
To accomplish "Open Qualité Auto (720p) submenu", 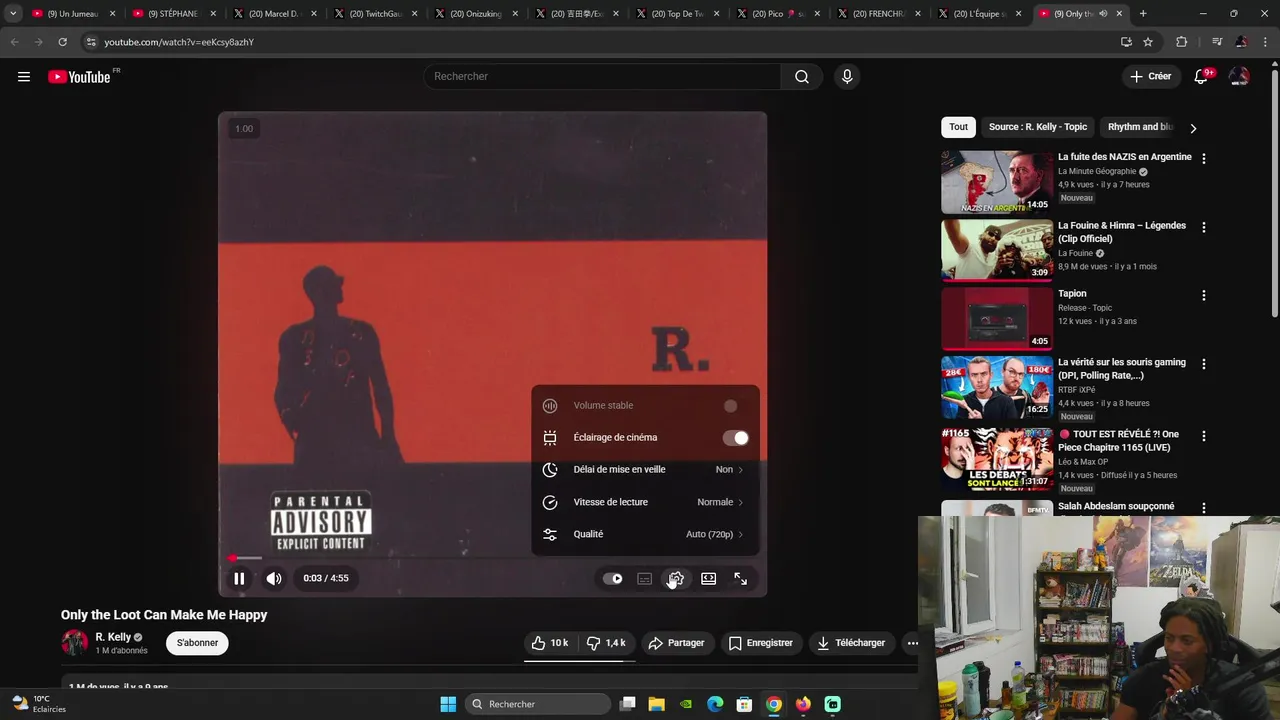I will tap(645, 534).
